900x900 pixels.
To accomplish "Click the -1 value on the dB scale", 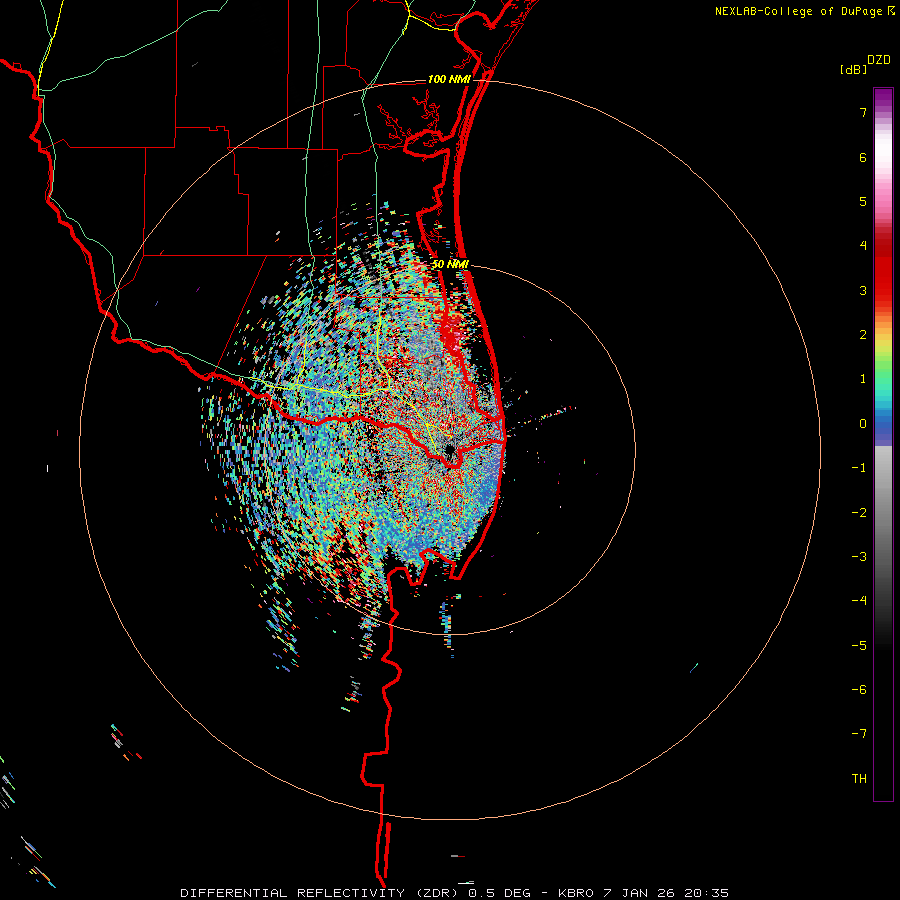I will tap(859, 468).
